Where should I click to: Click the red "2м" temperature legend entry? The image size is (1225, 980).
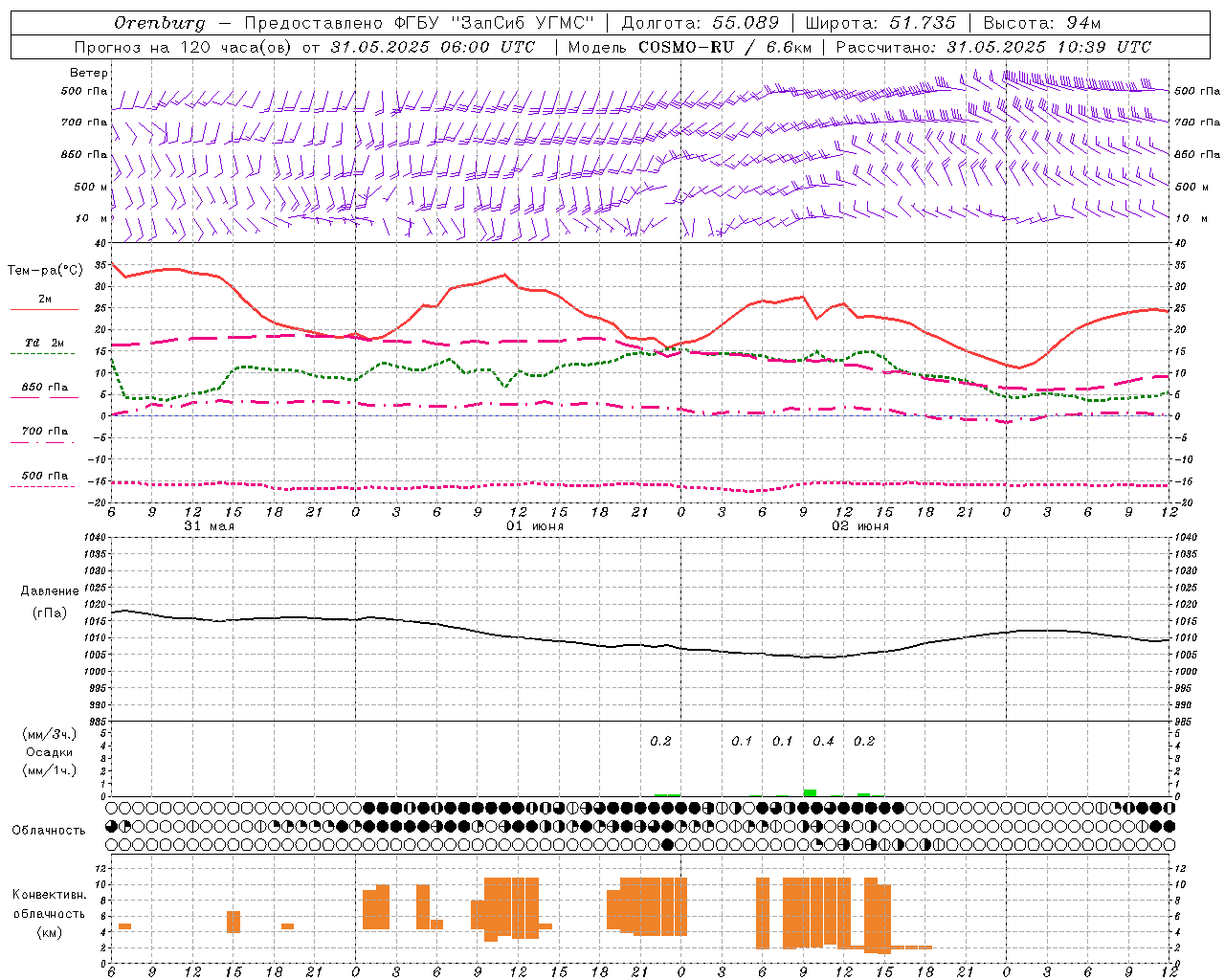pos(45,300)
